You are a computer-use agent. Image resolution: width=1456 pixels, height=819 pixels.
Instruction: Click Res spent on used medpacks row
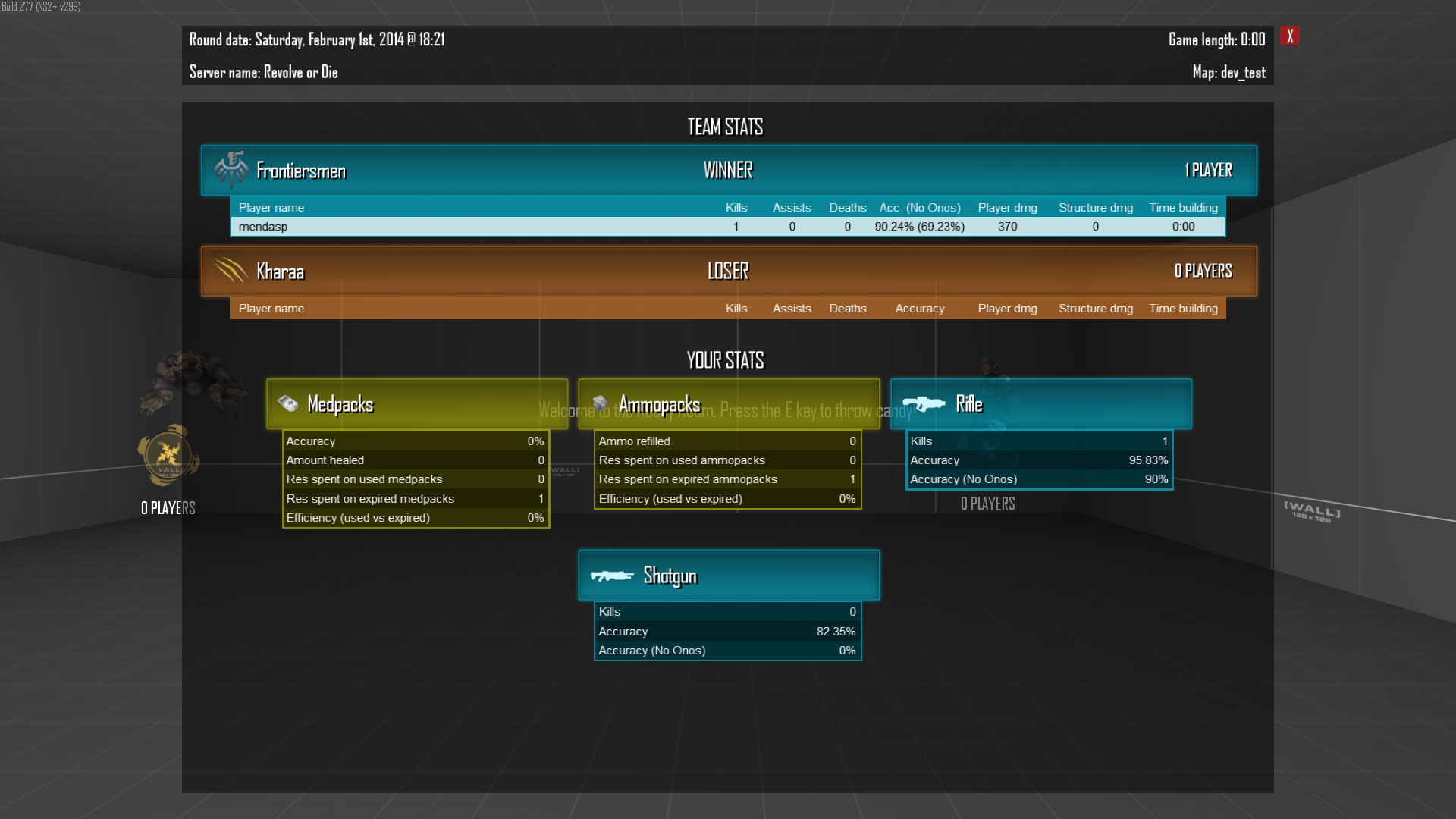coord(416,479)
